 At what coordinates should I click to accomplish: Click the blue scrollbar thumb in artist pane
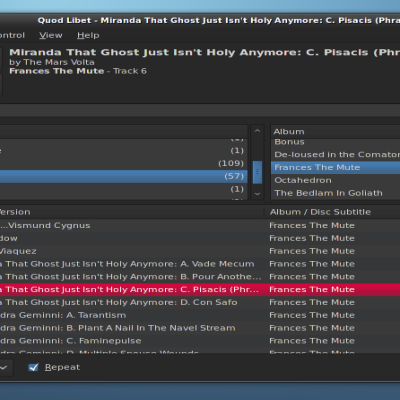click(x=257, y=172)
